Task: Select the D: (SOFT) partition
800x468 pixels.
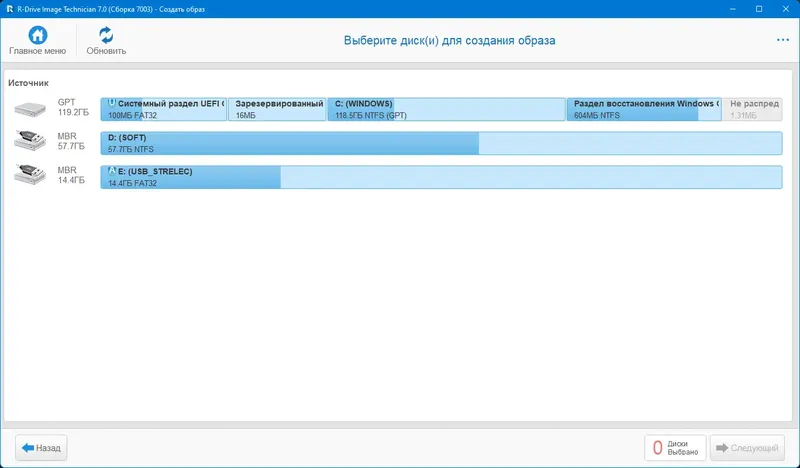Action: click(x=441, y=143)
